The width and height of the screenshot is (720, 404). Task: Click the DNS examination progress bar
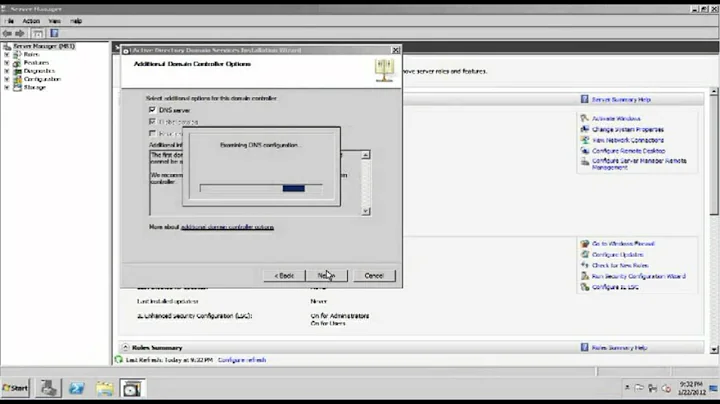pos(261,188)
